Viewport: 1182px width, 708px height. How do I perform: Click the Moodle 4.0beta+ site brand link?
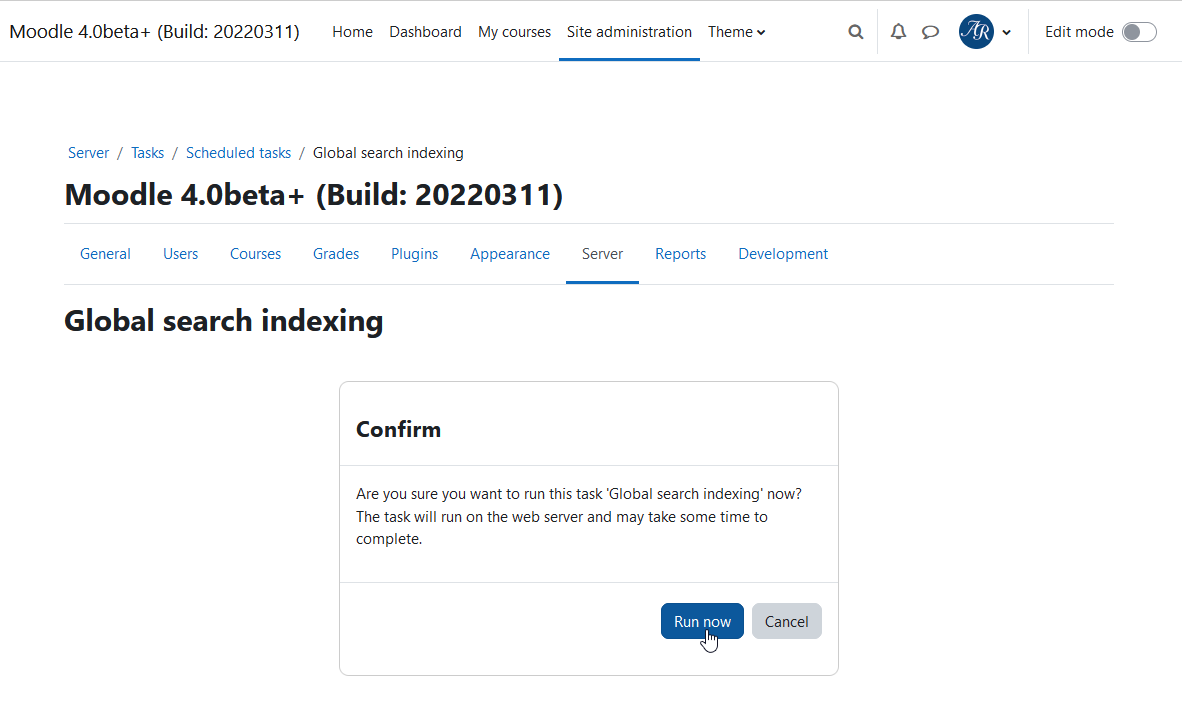pos(155,32)
